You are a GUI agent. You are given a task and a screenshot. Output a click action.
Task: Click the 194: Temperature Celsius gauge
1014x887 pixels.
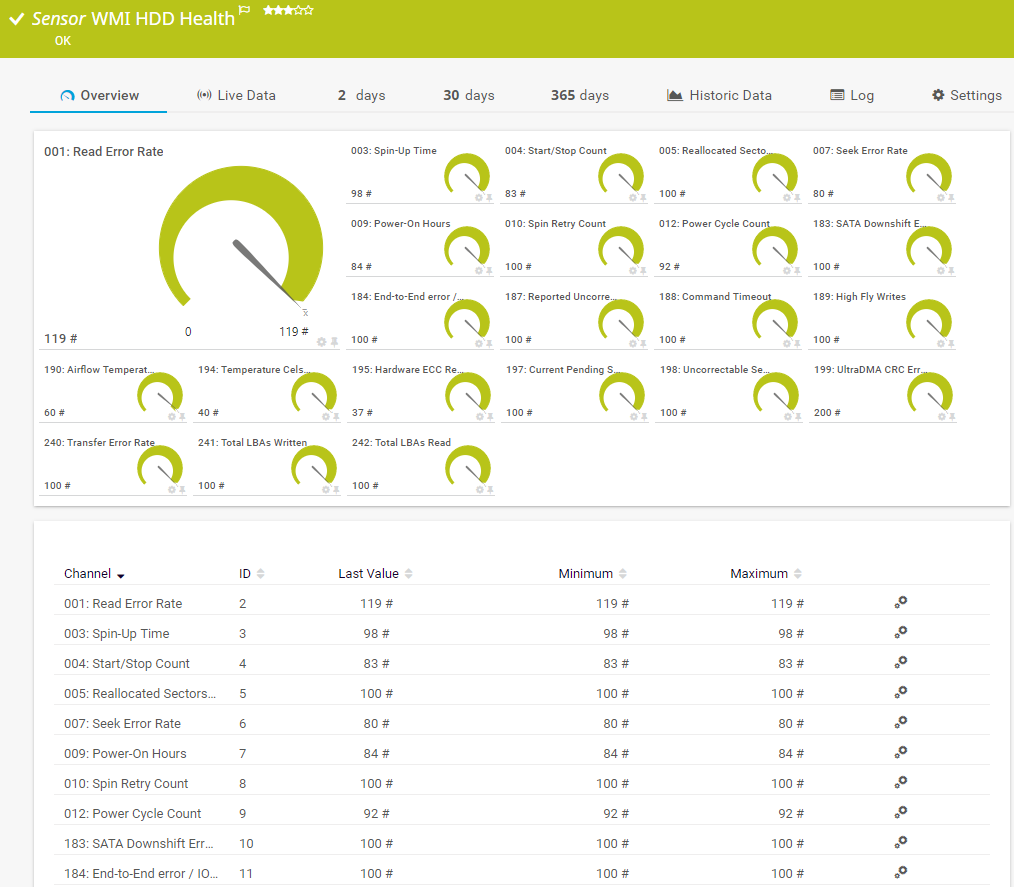click(314, 395)
